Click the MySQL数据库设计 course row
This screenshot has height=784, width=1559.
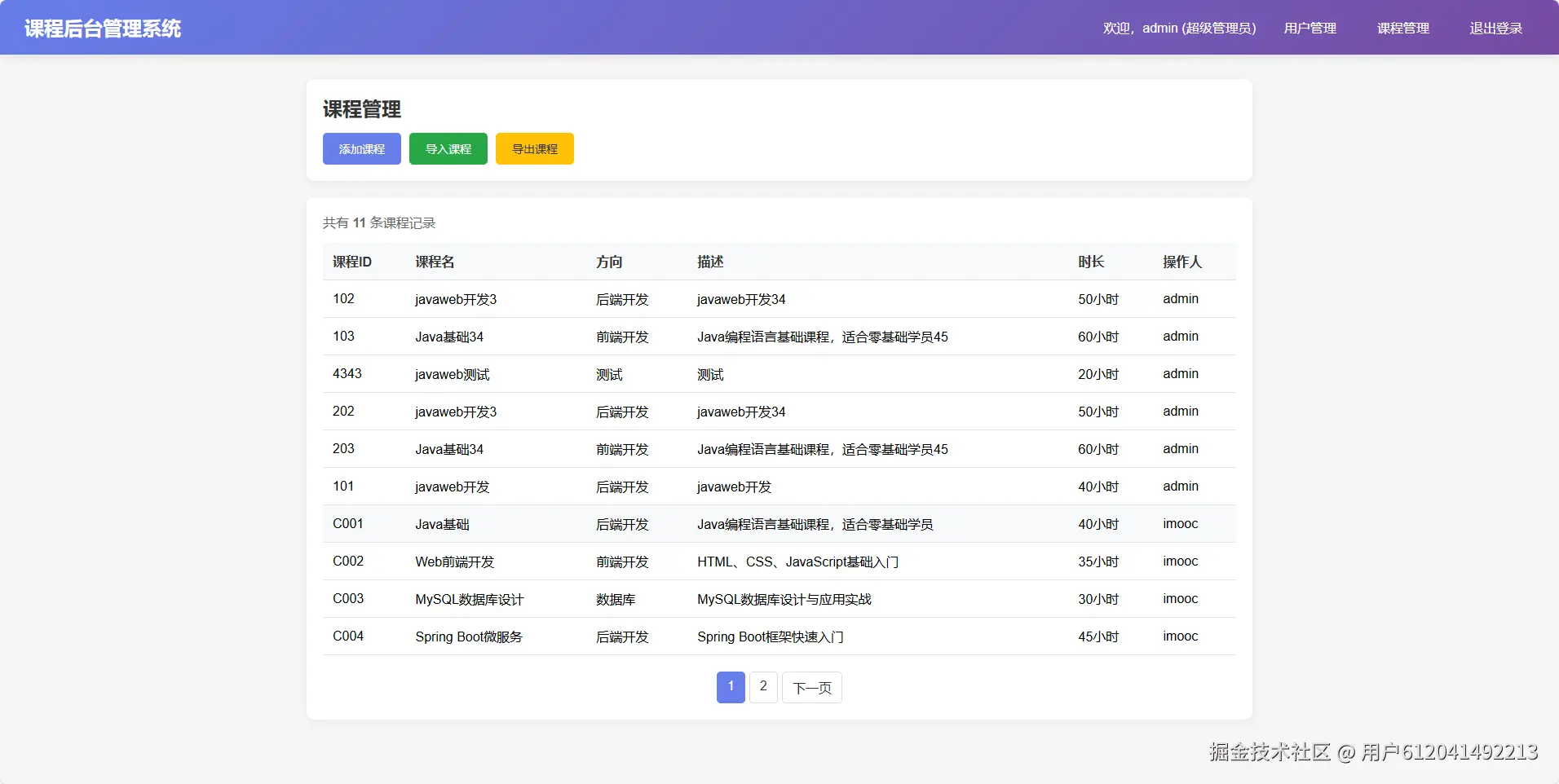tap(469, 599)
